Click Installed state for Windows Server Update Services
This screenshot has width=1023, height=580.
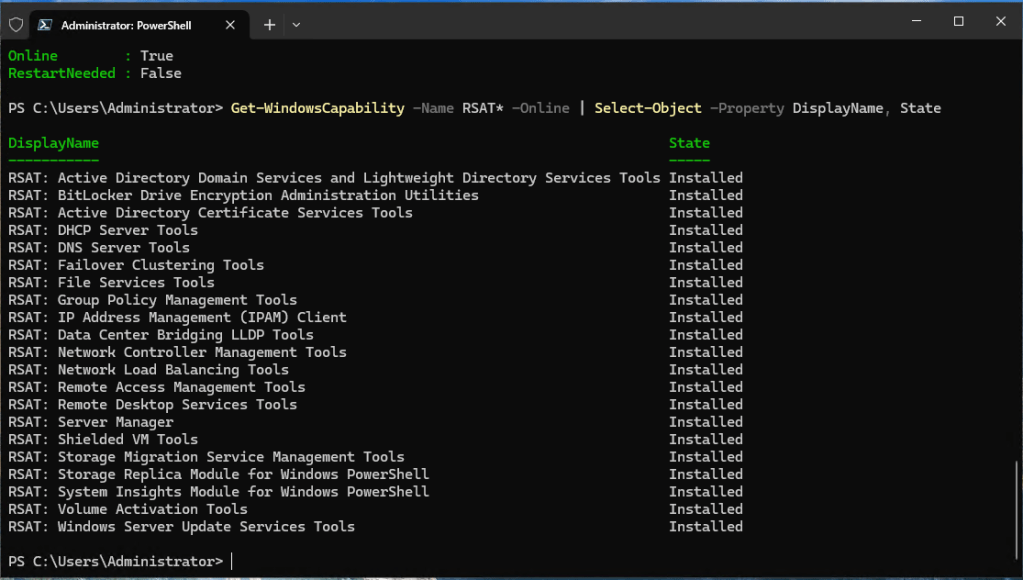[x=705, y=527]
